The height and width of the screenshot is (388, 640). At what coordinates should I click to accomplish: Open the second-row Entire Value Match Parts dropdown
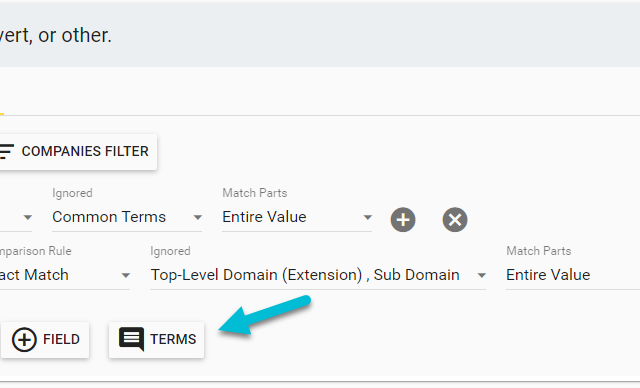click(573, 275)
